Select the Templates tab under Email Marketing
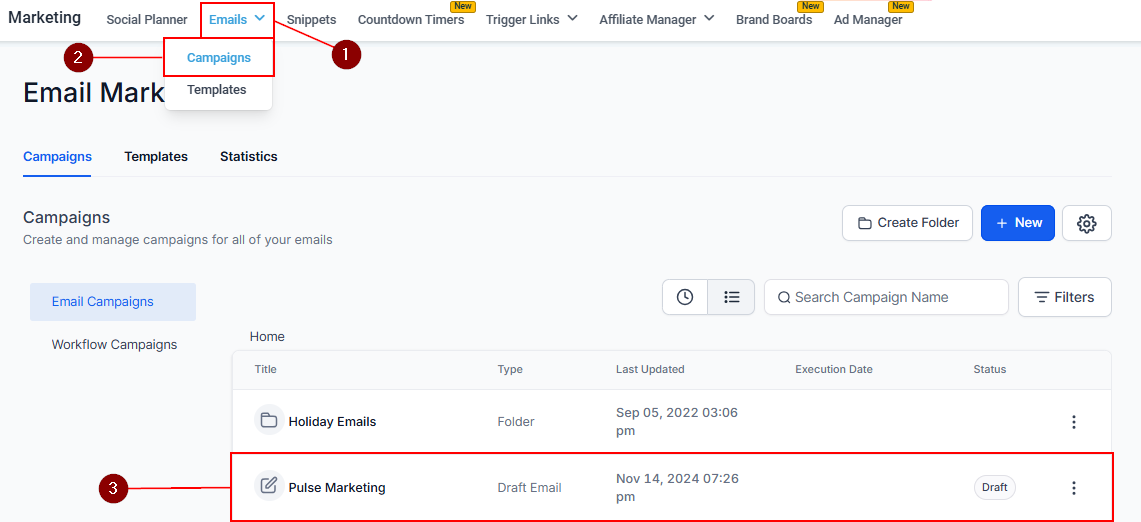Screen dimensions: 1141x522 click(x=156, y=157)
